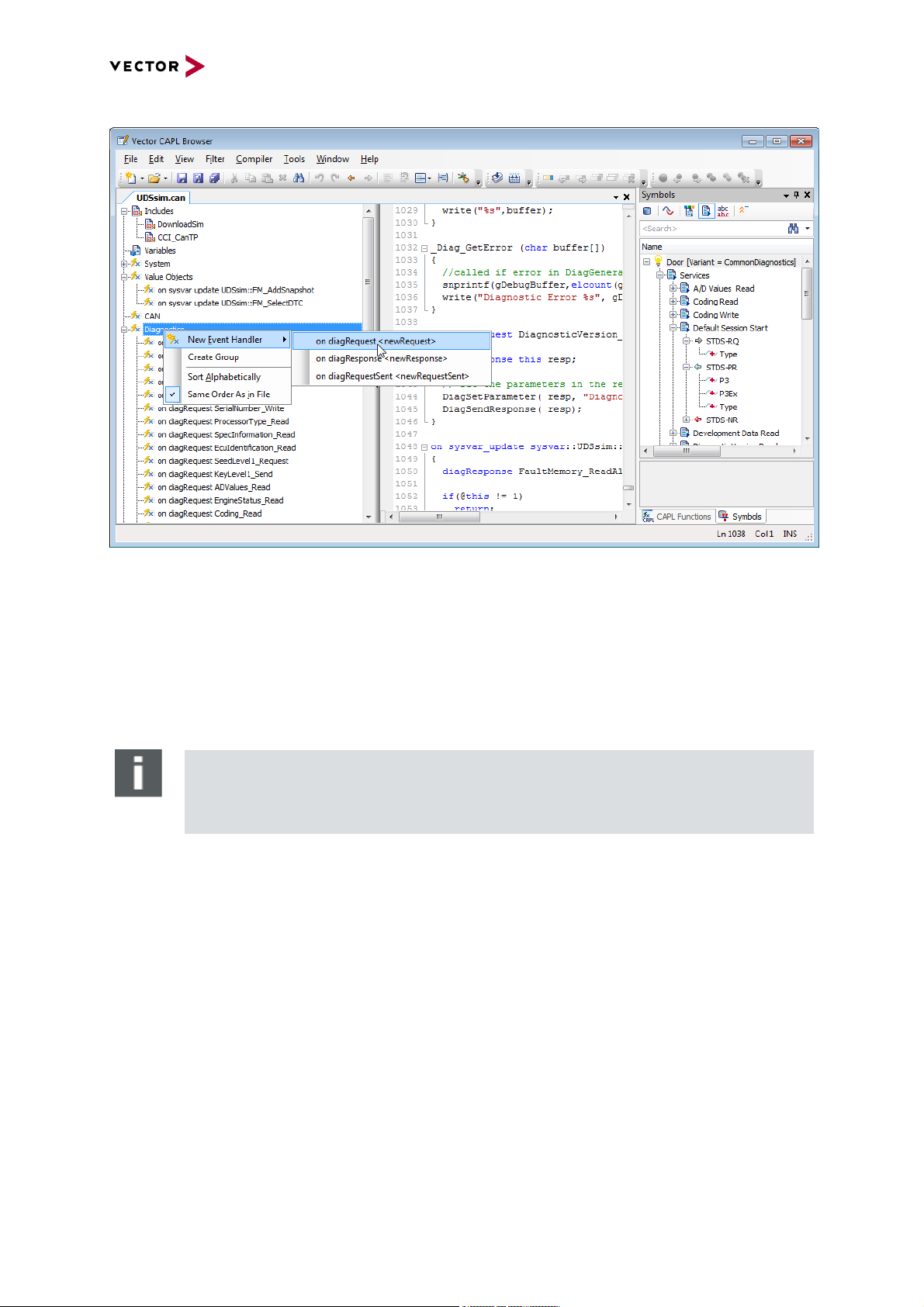Screen dimensions: 924x1307
Task: Click the Redo arrow toolbar icon
Action: [335, 178]
